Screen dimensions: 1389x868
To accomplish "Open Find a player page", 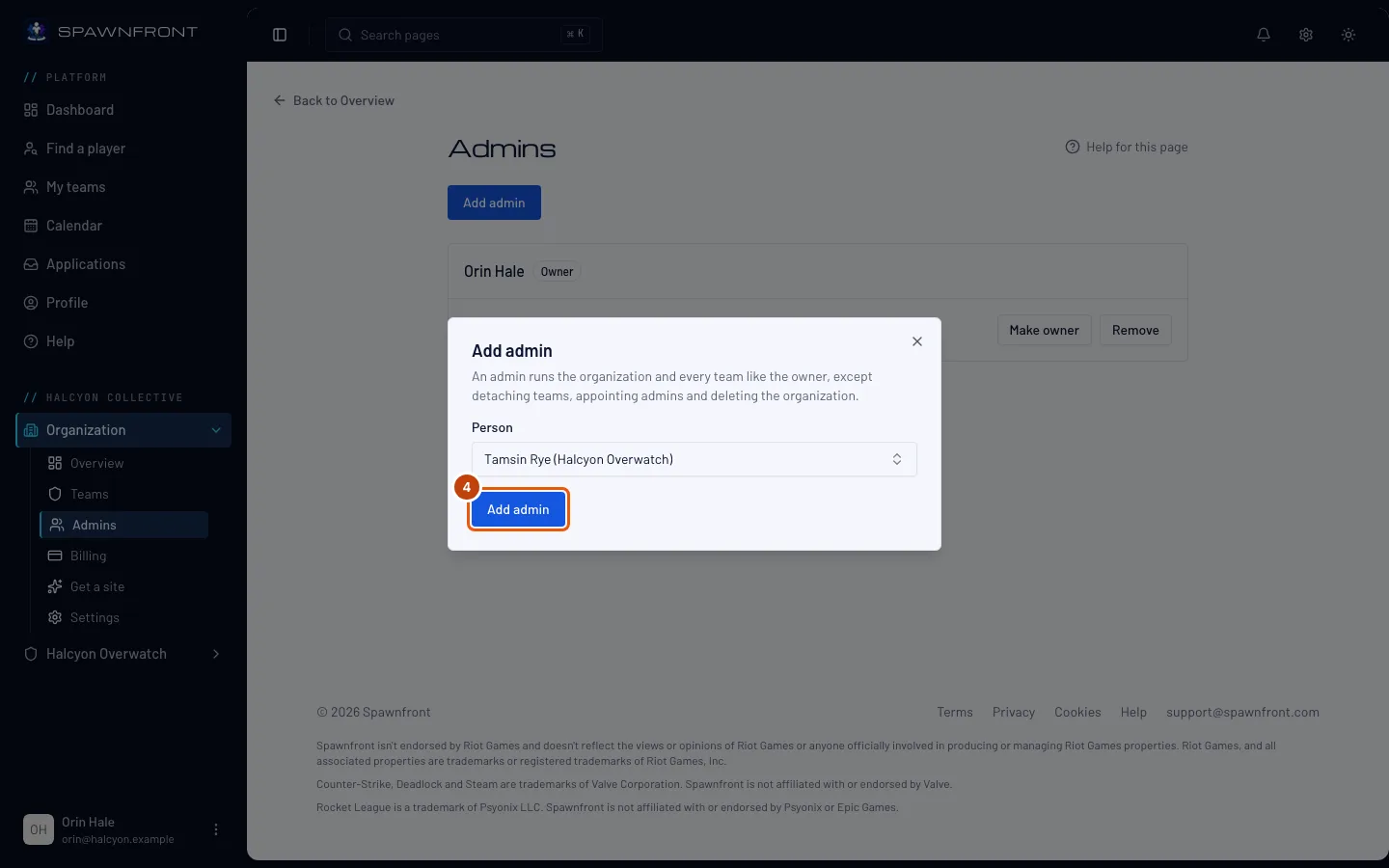I will tap(123, 149).
